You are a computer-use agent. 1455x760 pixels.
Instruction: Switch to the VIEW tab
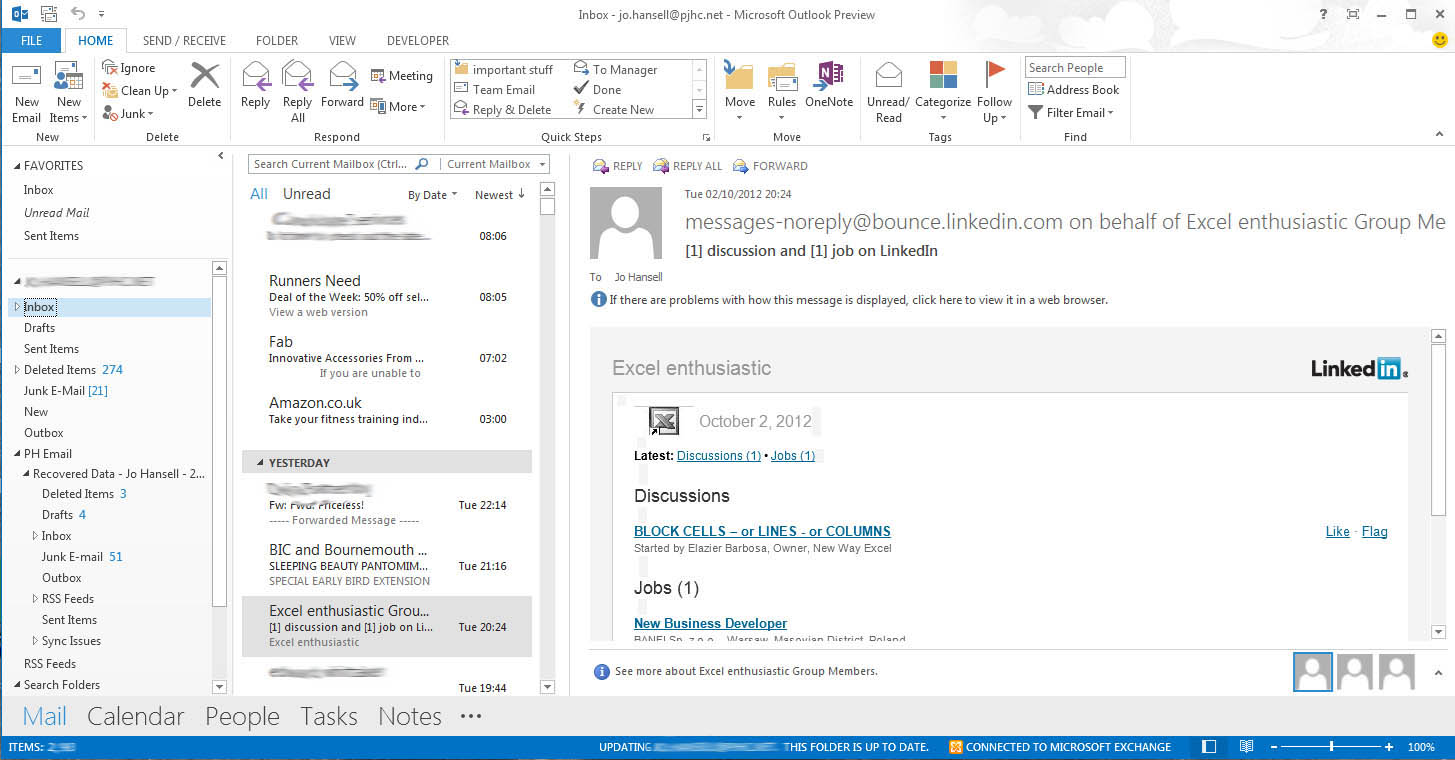(343, 41)
